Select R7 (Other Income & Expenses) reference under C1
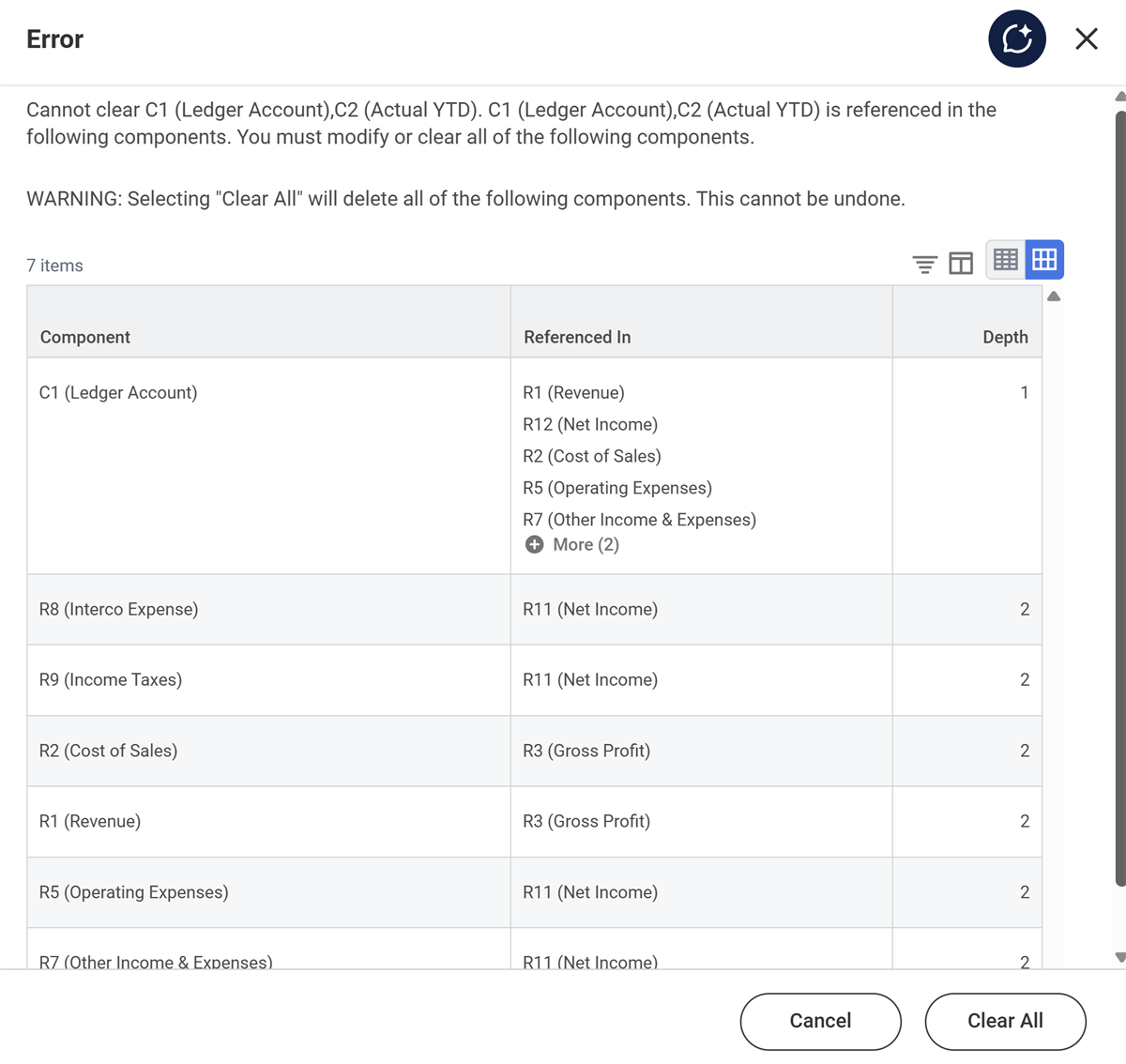The height and width of the screenshot is (1064, 1126). [639, 520]
